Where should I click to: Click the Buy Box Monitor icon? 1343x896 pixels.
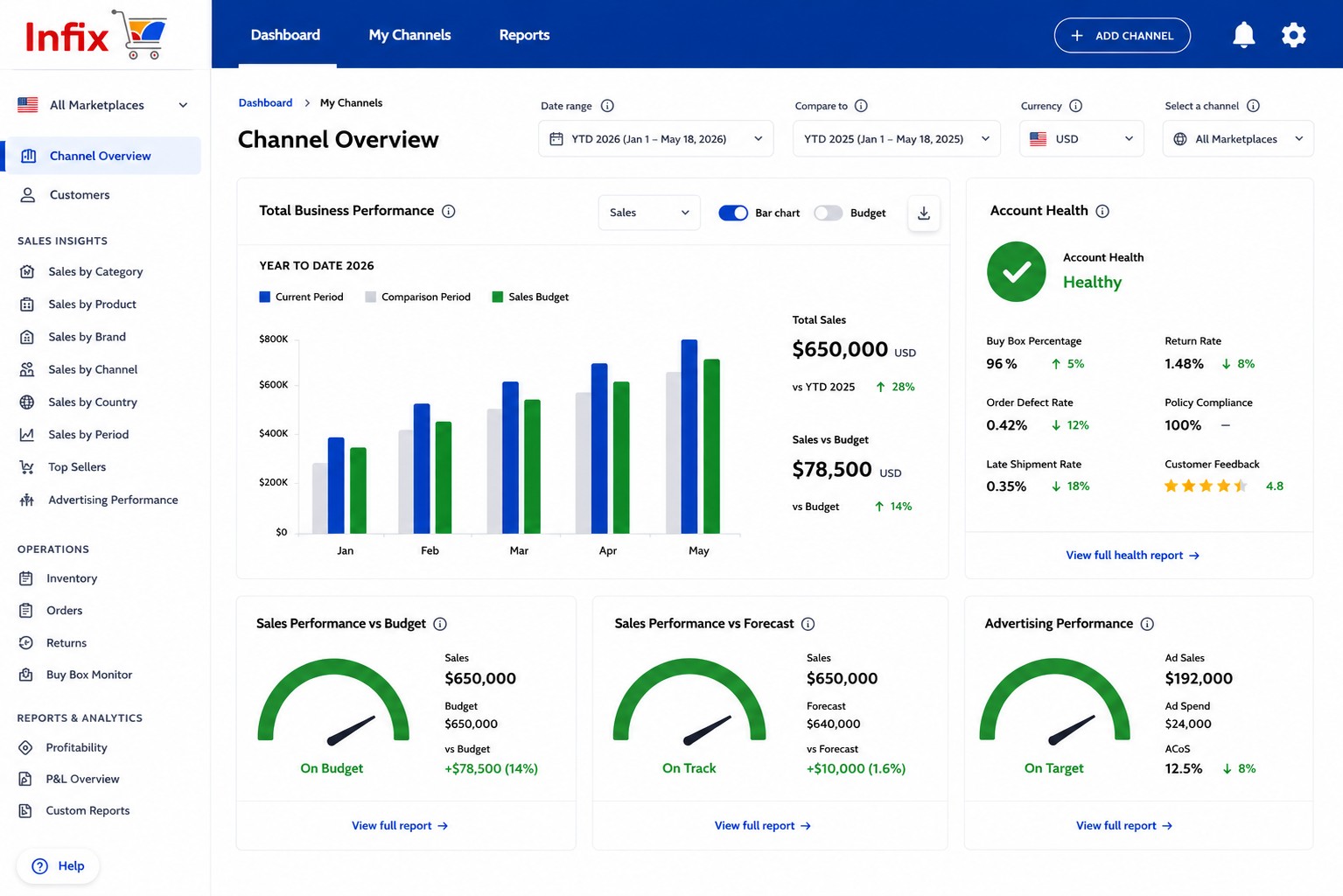click(x=26, y=675)
